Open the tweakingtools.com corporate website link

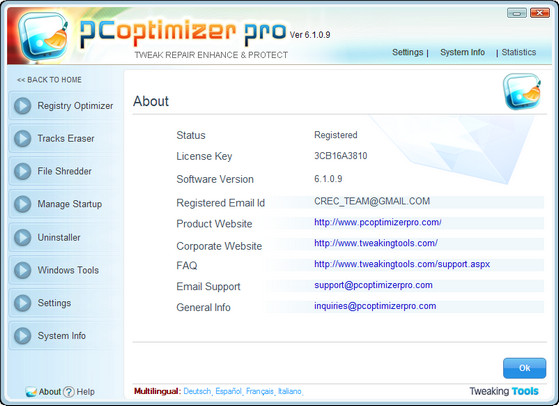376,243
